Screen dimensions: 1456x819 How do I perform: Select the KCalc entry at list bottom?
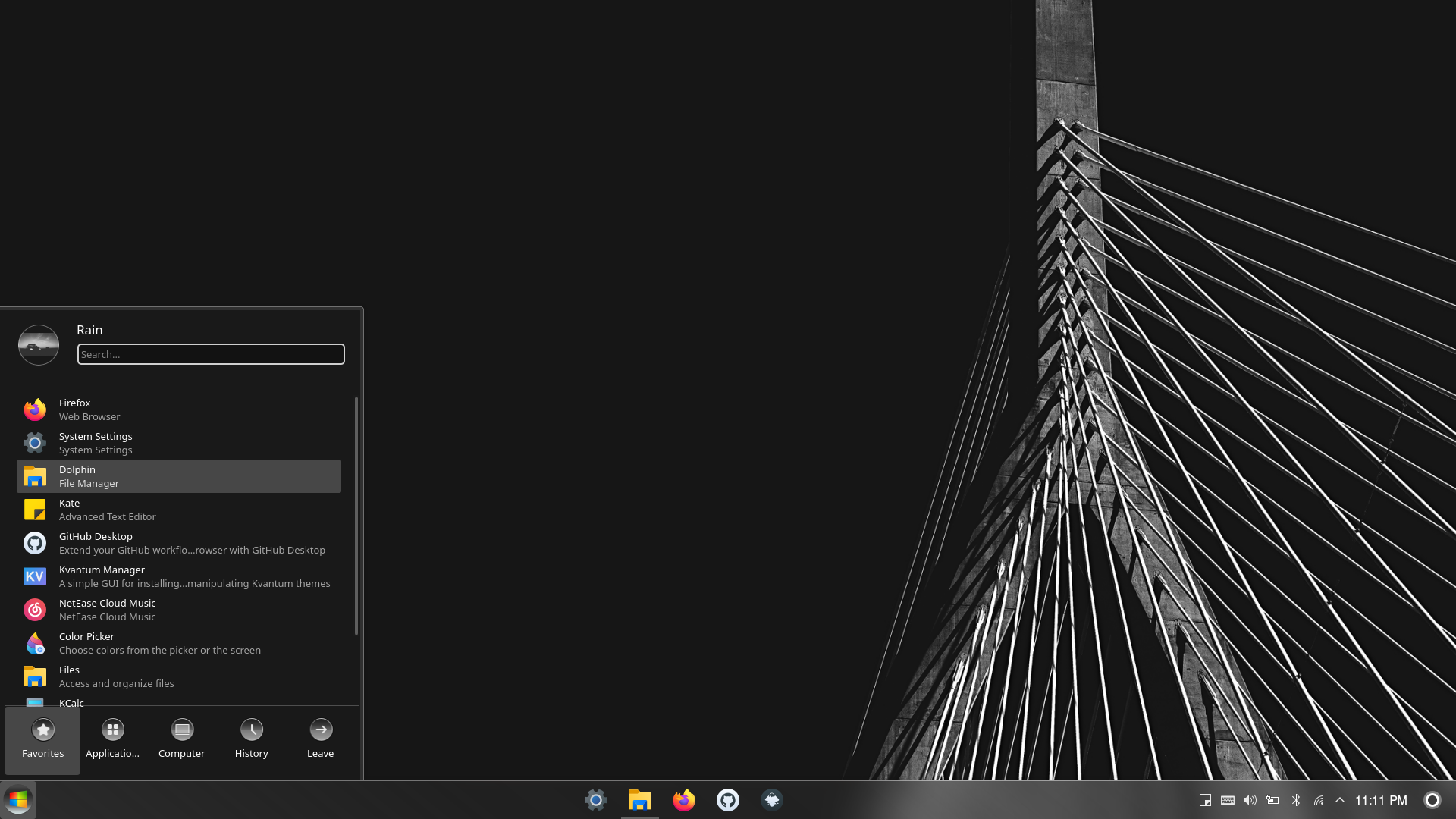(179, 700)
